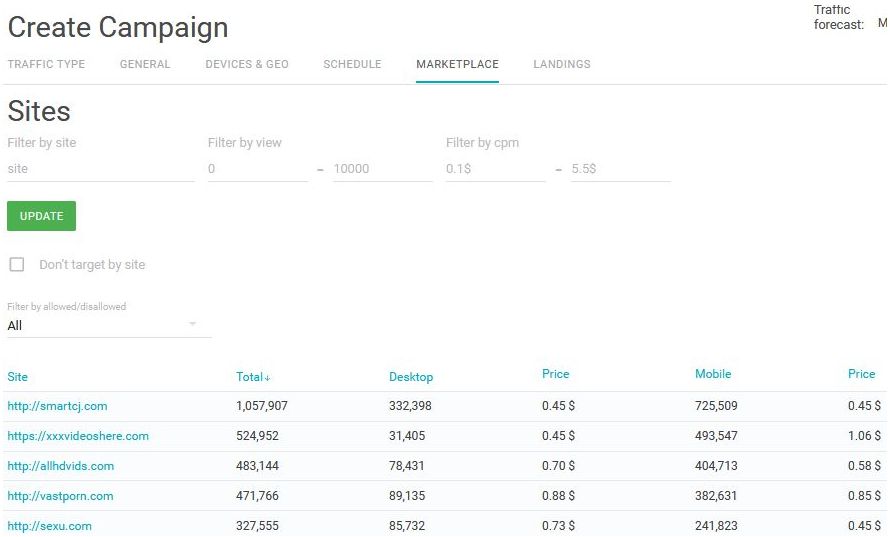Open the http://allhdvids.com link

coord(61,466)
